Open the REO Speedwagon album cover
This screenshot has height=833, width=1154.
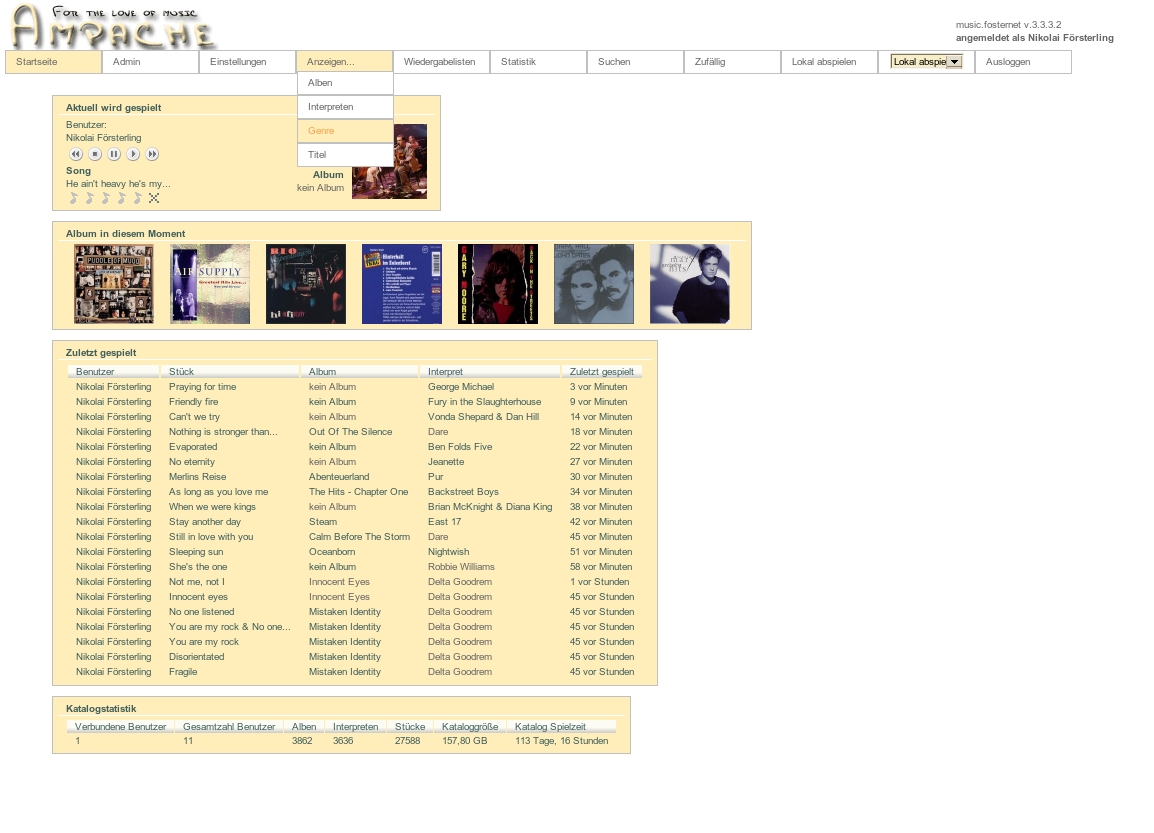click(306, 284)
